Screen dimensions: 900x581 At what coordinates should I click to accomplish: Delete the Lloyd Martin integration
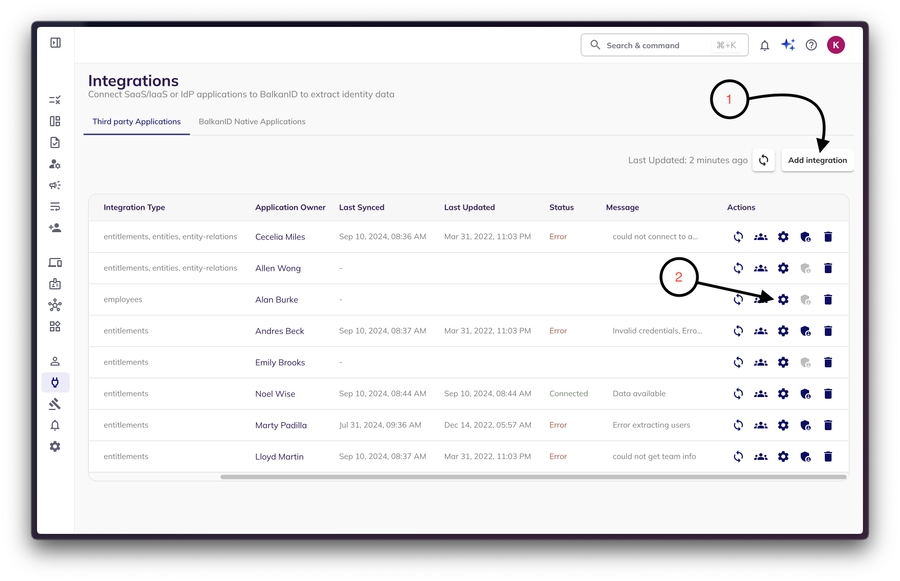click(828, 457)
